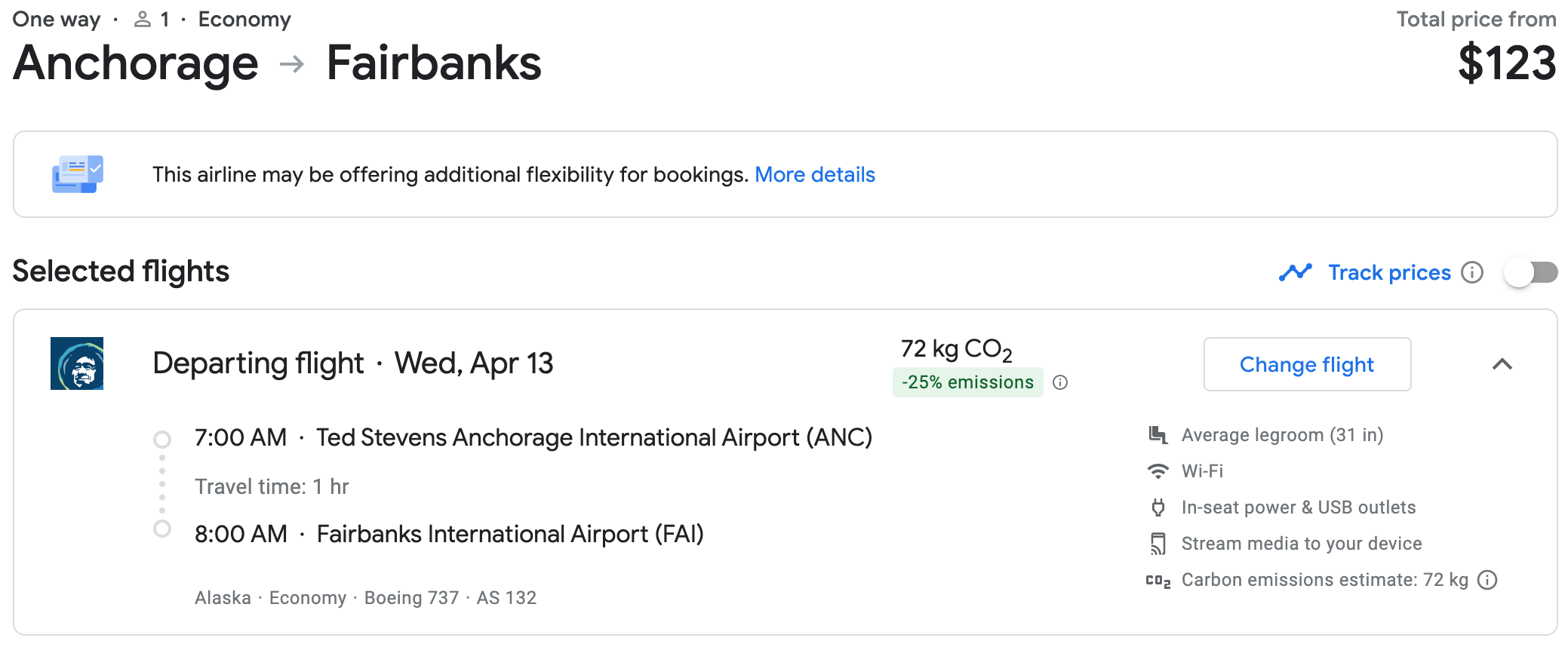Click the in-seat power outlet icon
Image resolution: width=1568 pixels, height=647 pixels.
coord(1158,507)
